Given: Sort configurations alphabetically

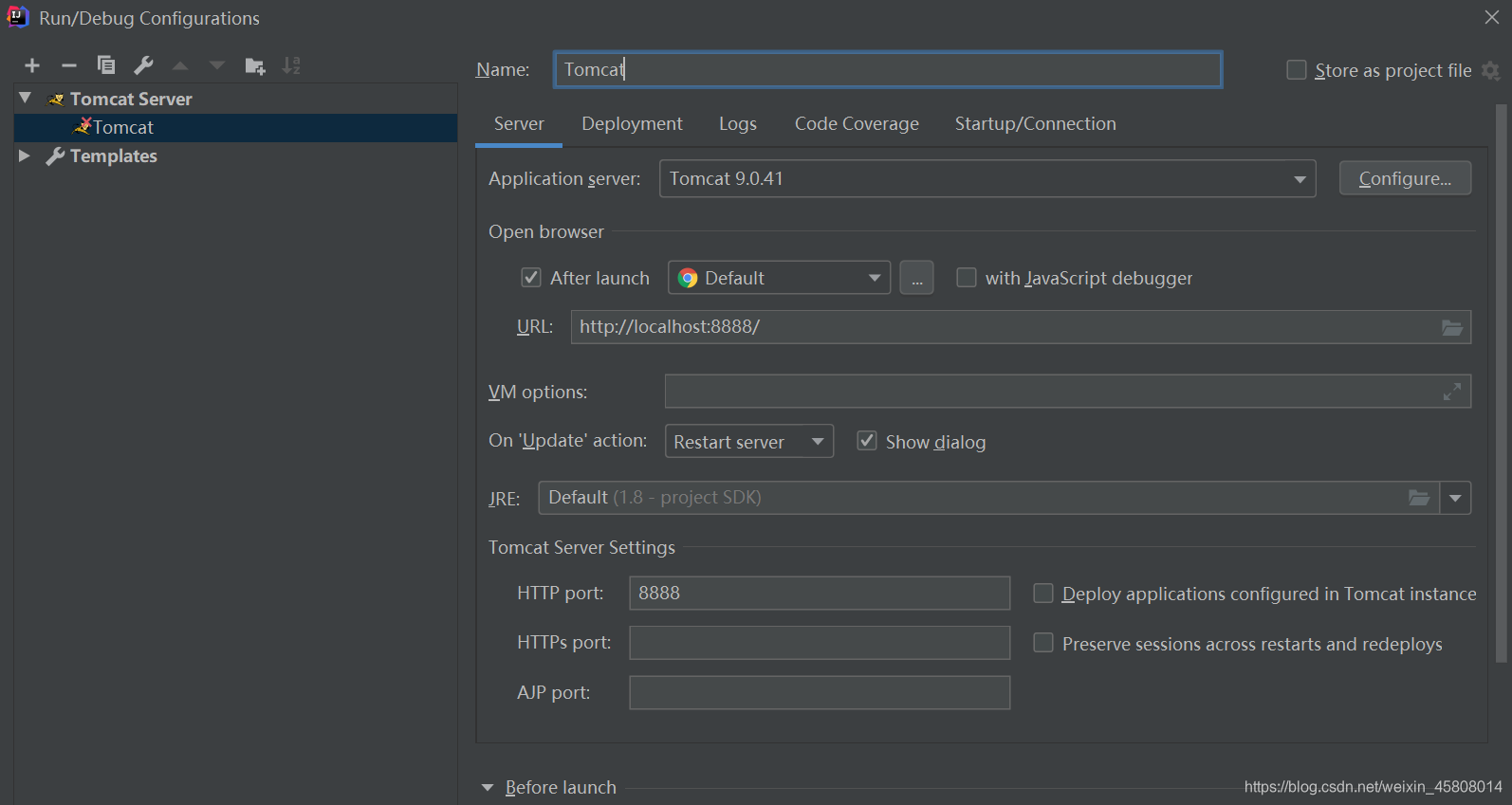Looking at the screenshot, I should click(x=291, y=65).
